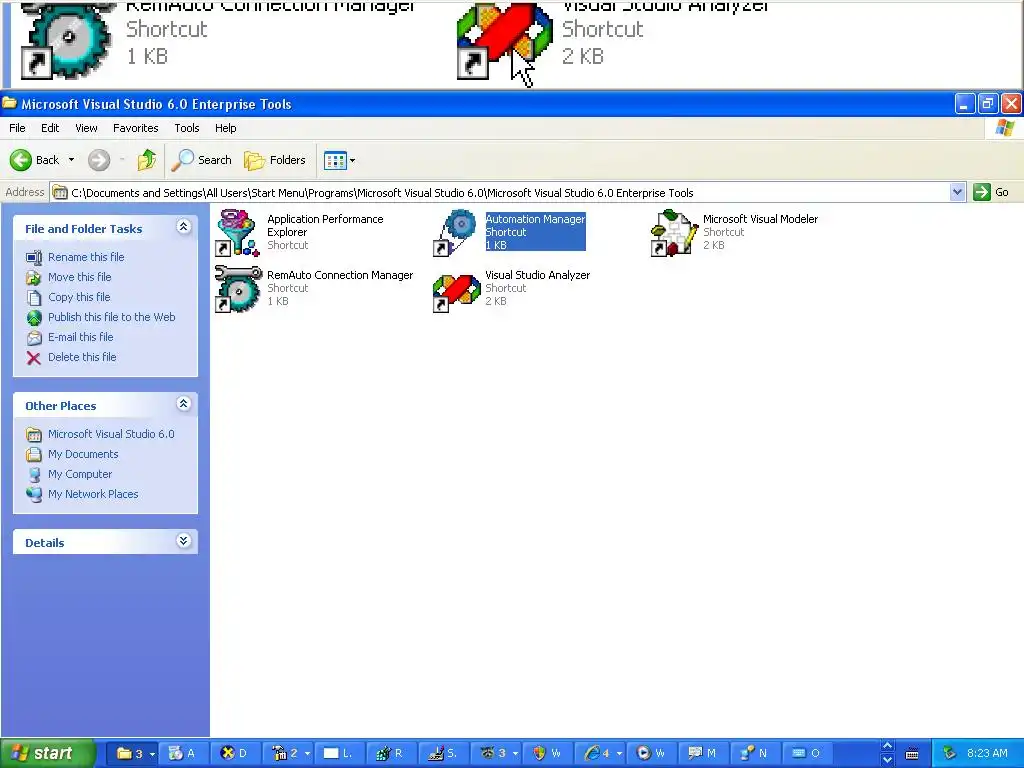
Task: Click the Go button
Action: 991,192
